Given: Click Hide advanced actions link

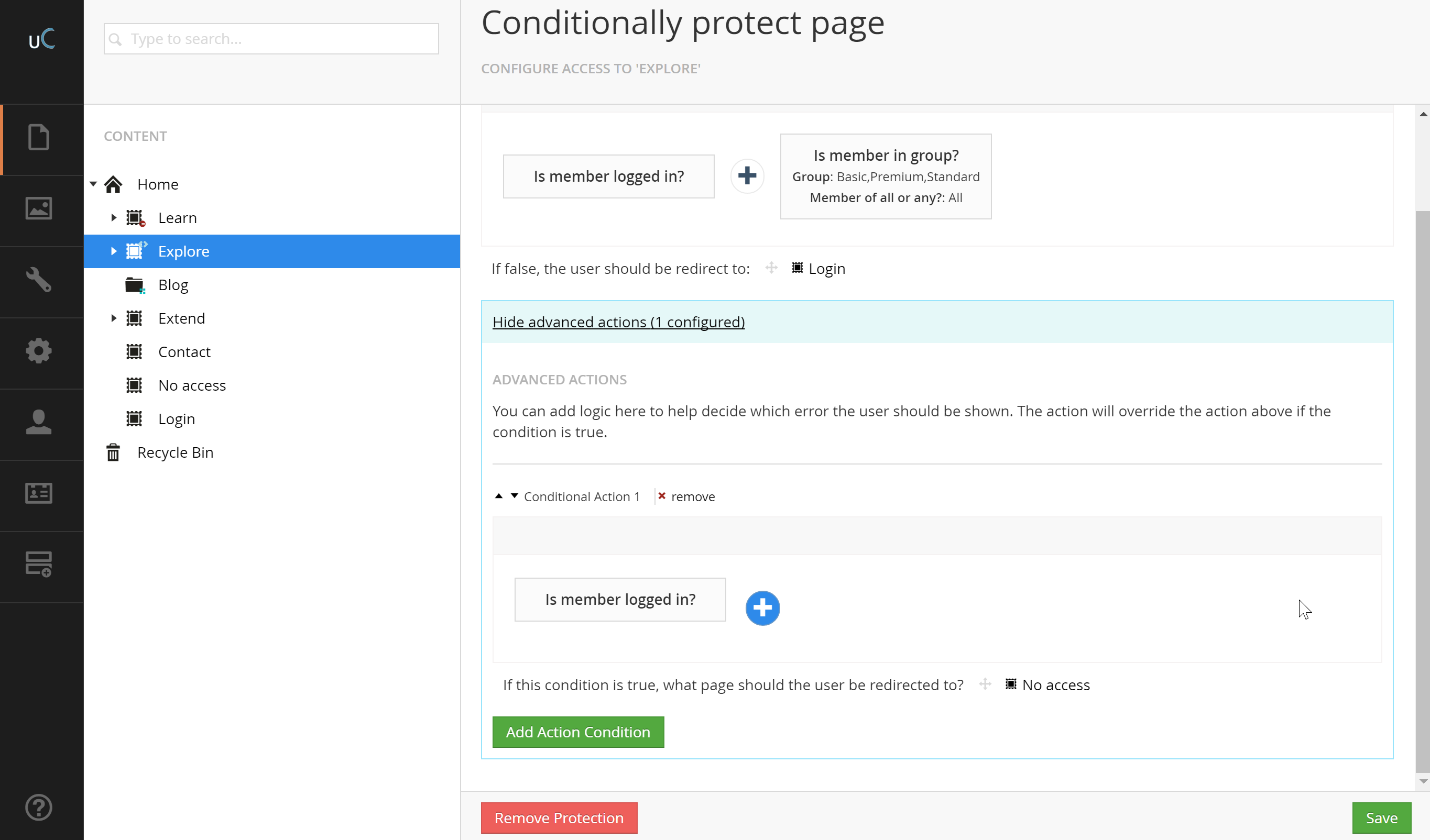Looking at the screenshot, I should pyautogui.click(x=618, y=322).
